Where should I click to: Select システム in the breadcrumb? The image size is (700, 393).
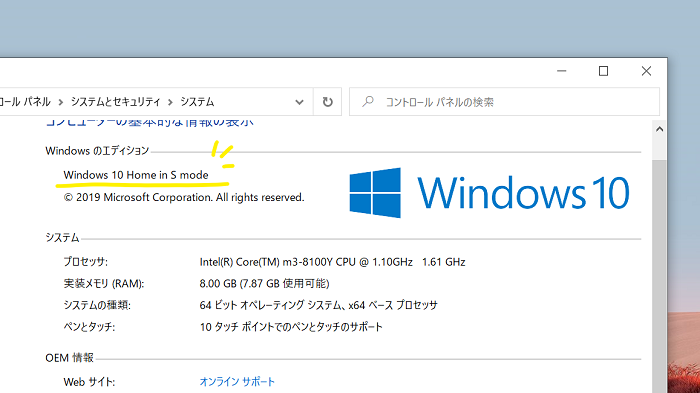(x=197, y=102)
